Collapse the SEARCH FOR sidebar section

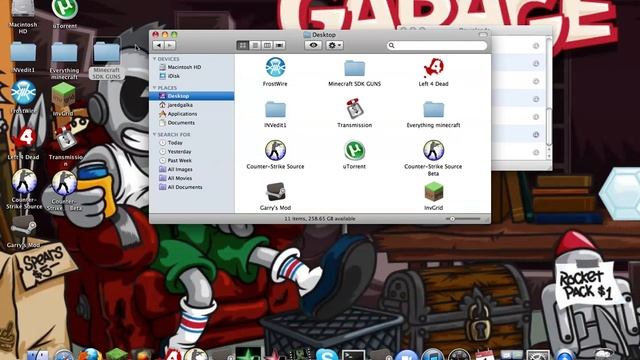coord(155,134)
